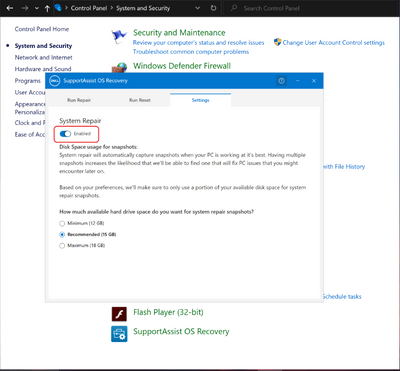Open Windows Defender Firewall heading

pos(182,66)
